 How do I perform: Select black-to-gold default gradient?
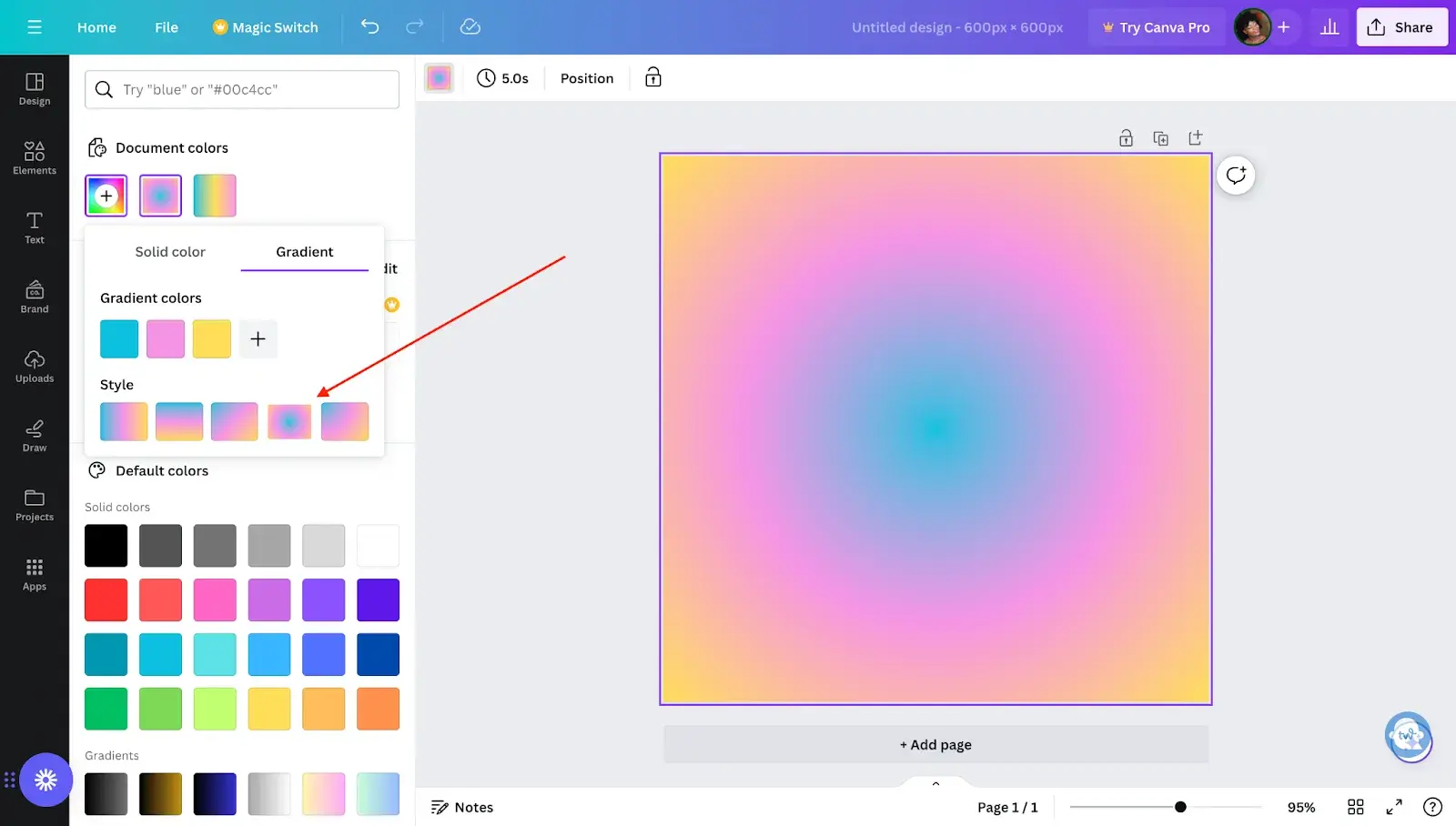160,794
